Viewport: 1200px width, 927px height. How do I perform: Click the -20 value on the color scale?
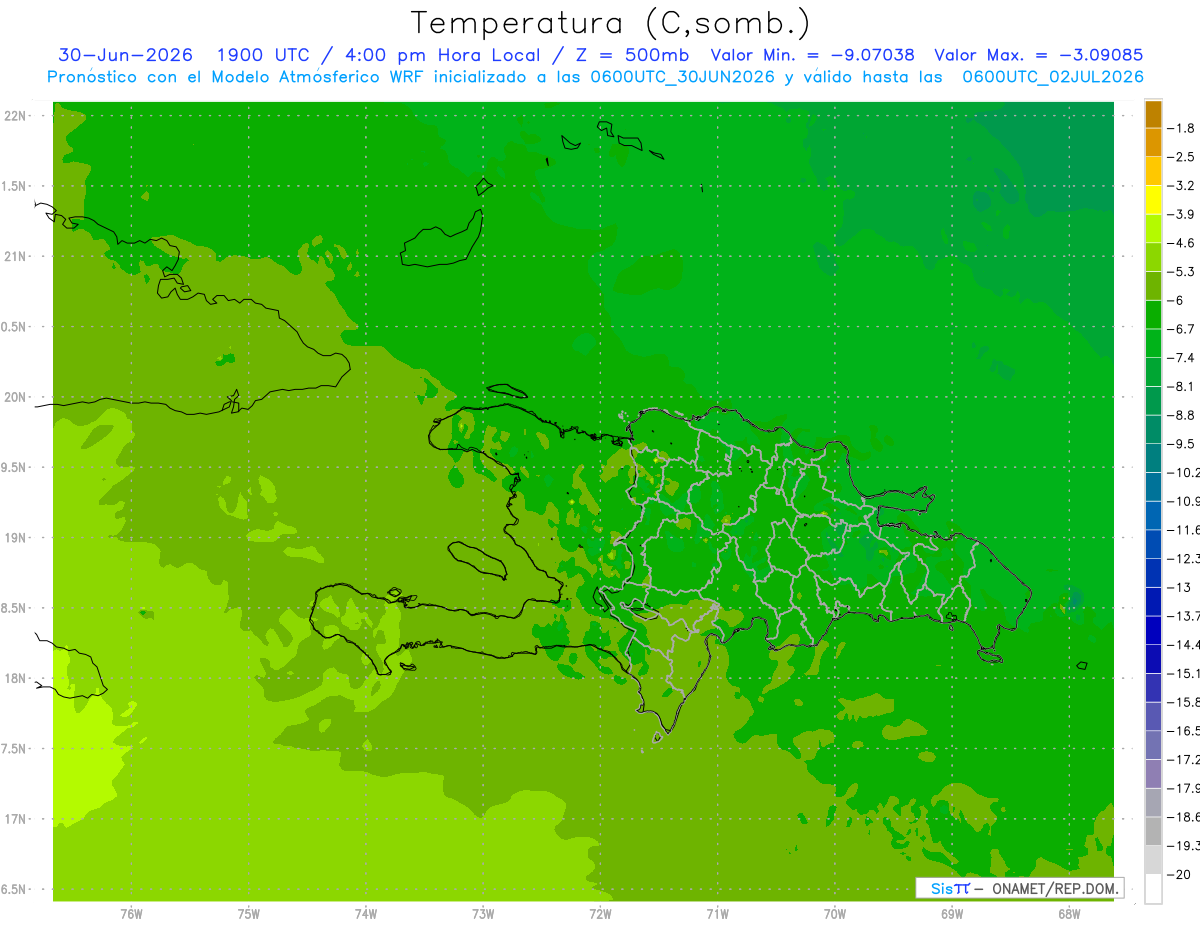(1179, 875)
